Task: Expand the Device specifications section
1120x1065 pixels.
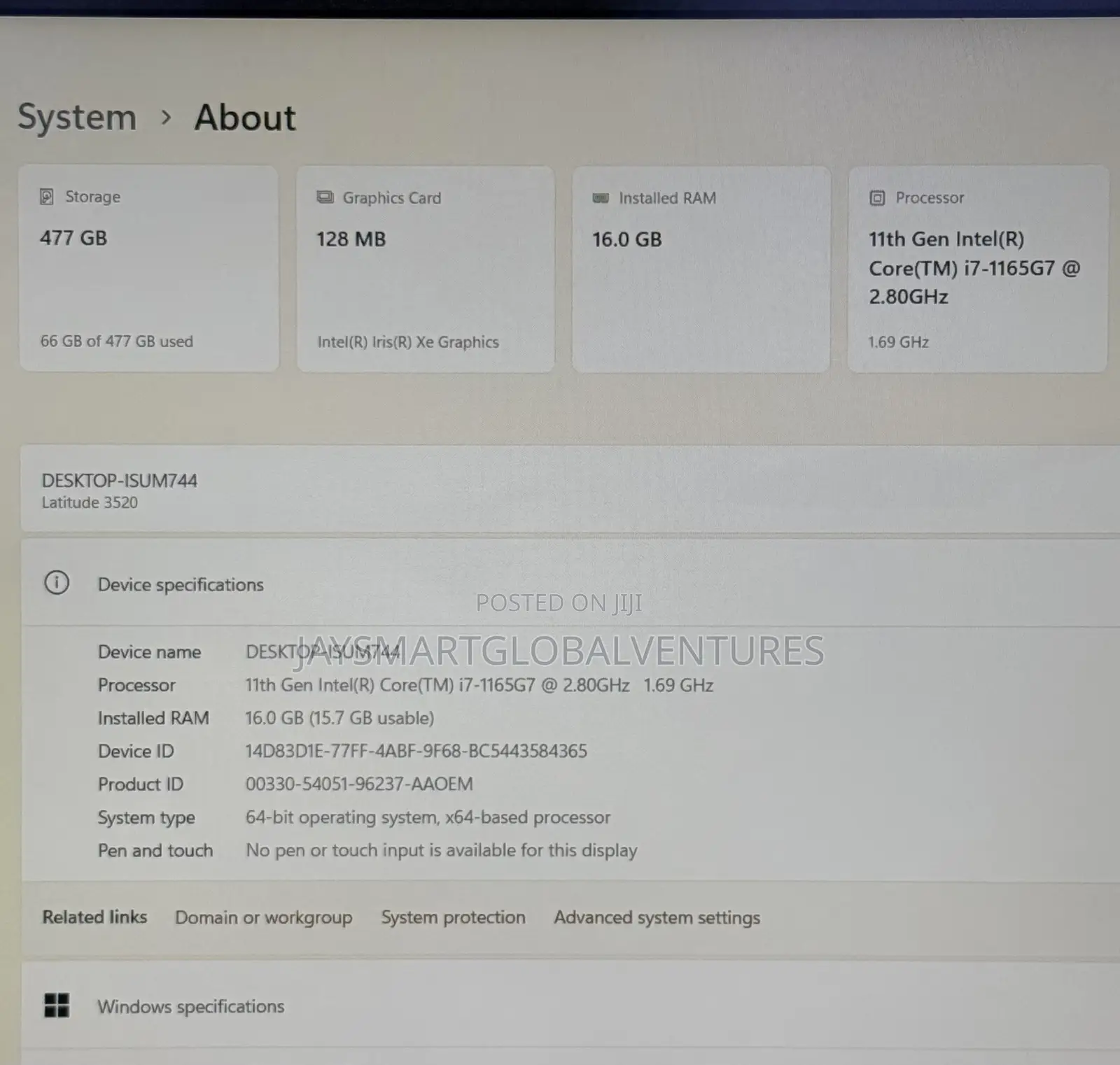Action: (x=570, y=583)
